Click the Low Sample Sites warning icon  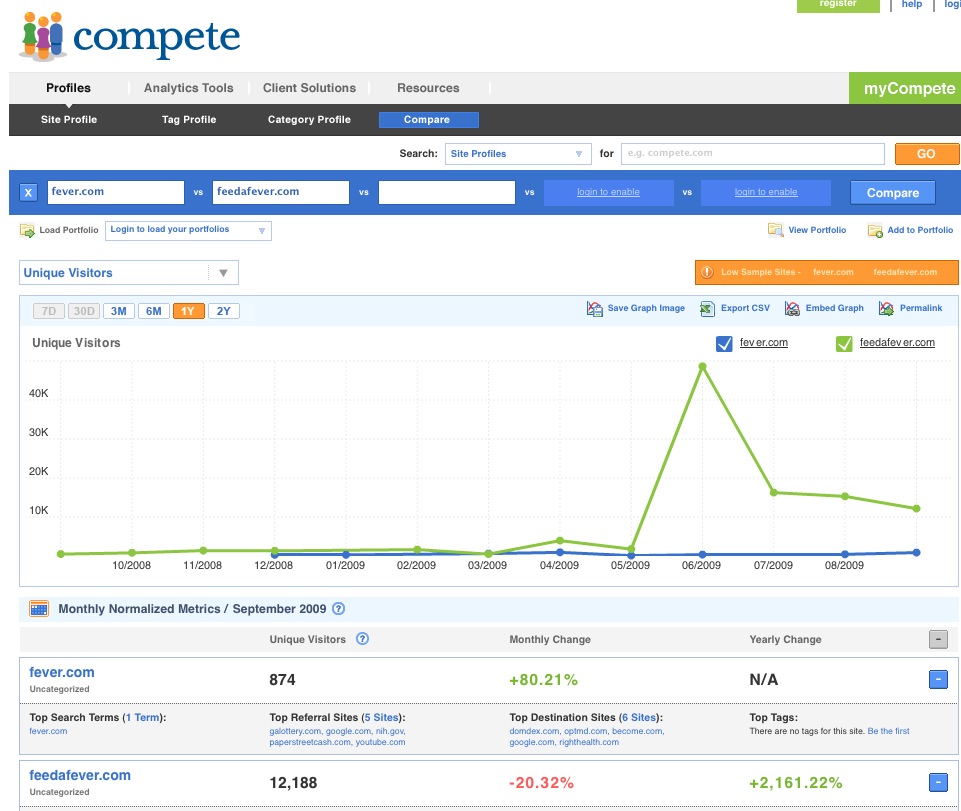tap(707, 272)
